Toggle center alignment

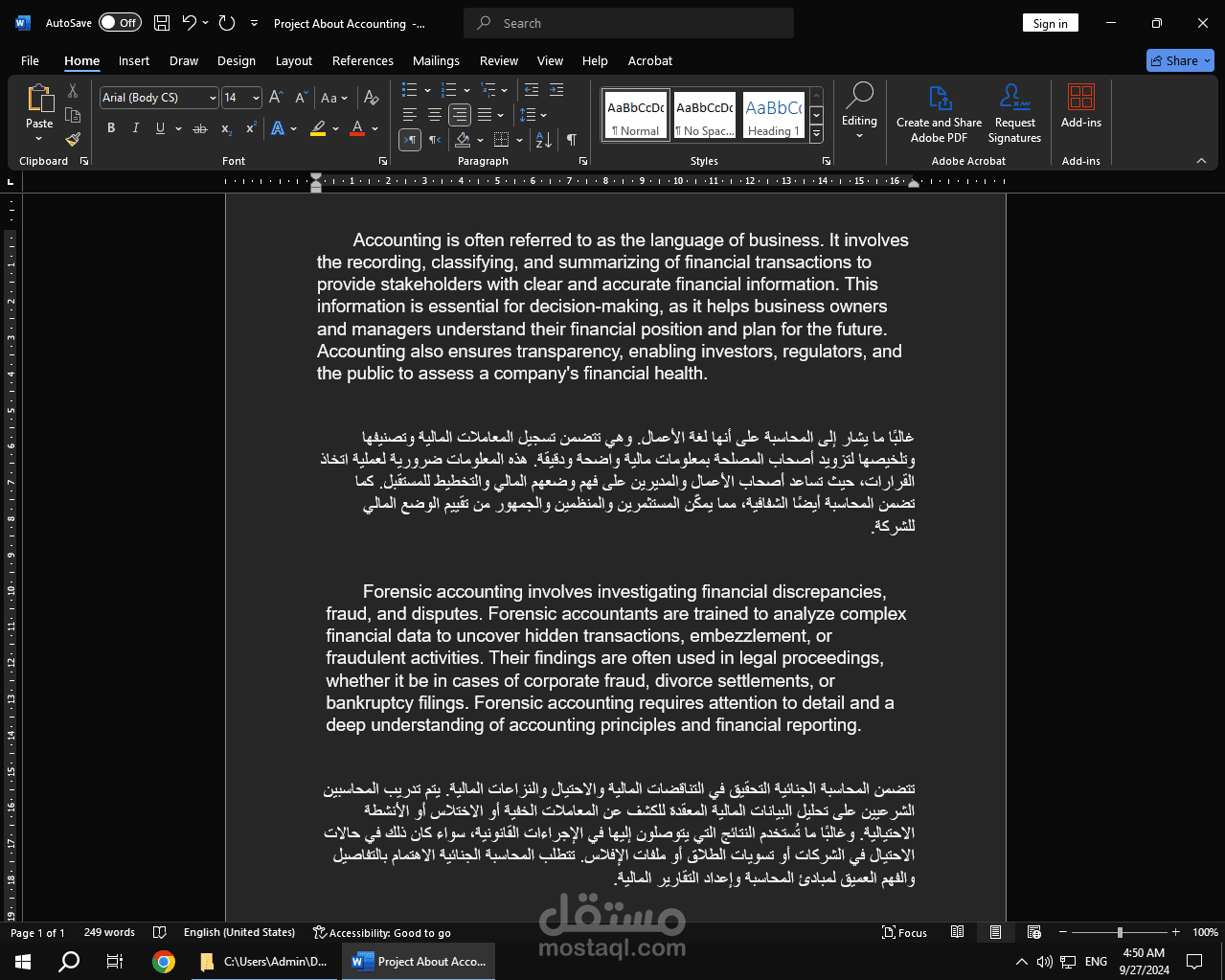[x=435, y=115]
